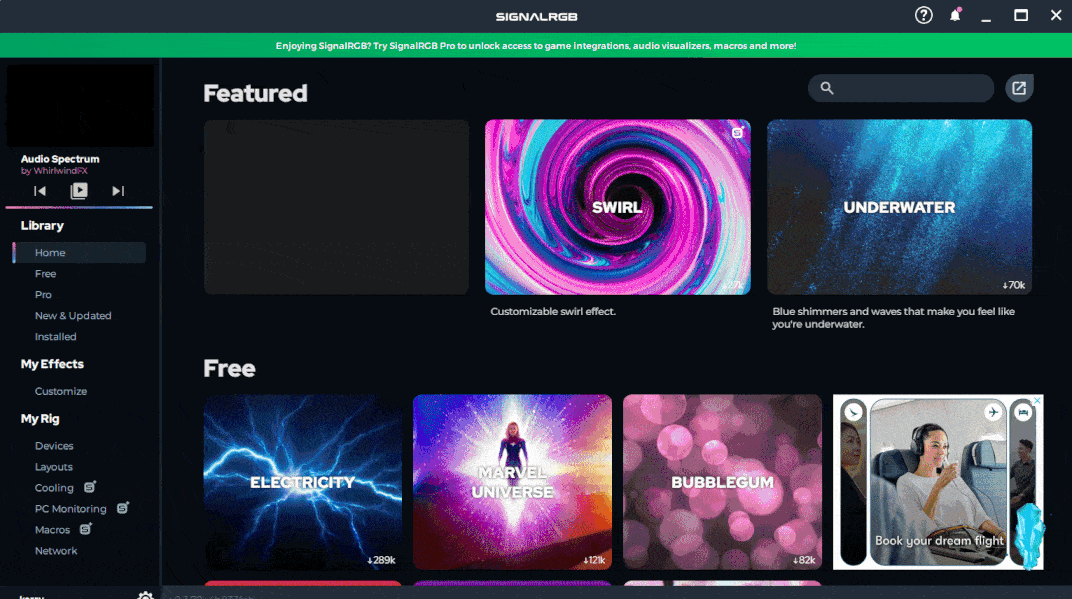Image resolution: width=1072 pixels, height=599 pixels.
Task: Open the Layouts page
Action: click(53, 467)
